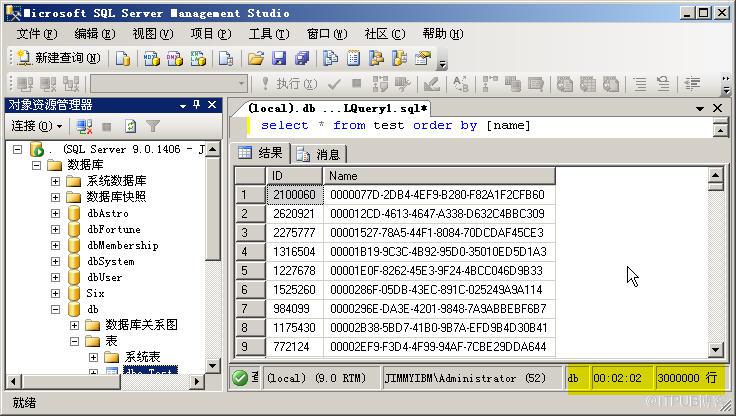The width and height of the screenshot is (736, 416).
Task: Open the Connect (连接) dropdown
Action: (x=36, y=126)
